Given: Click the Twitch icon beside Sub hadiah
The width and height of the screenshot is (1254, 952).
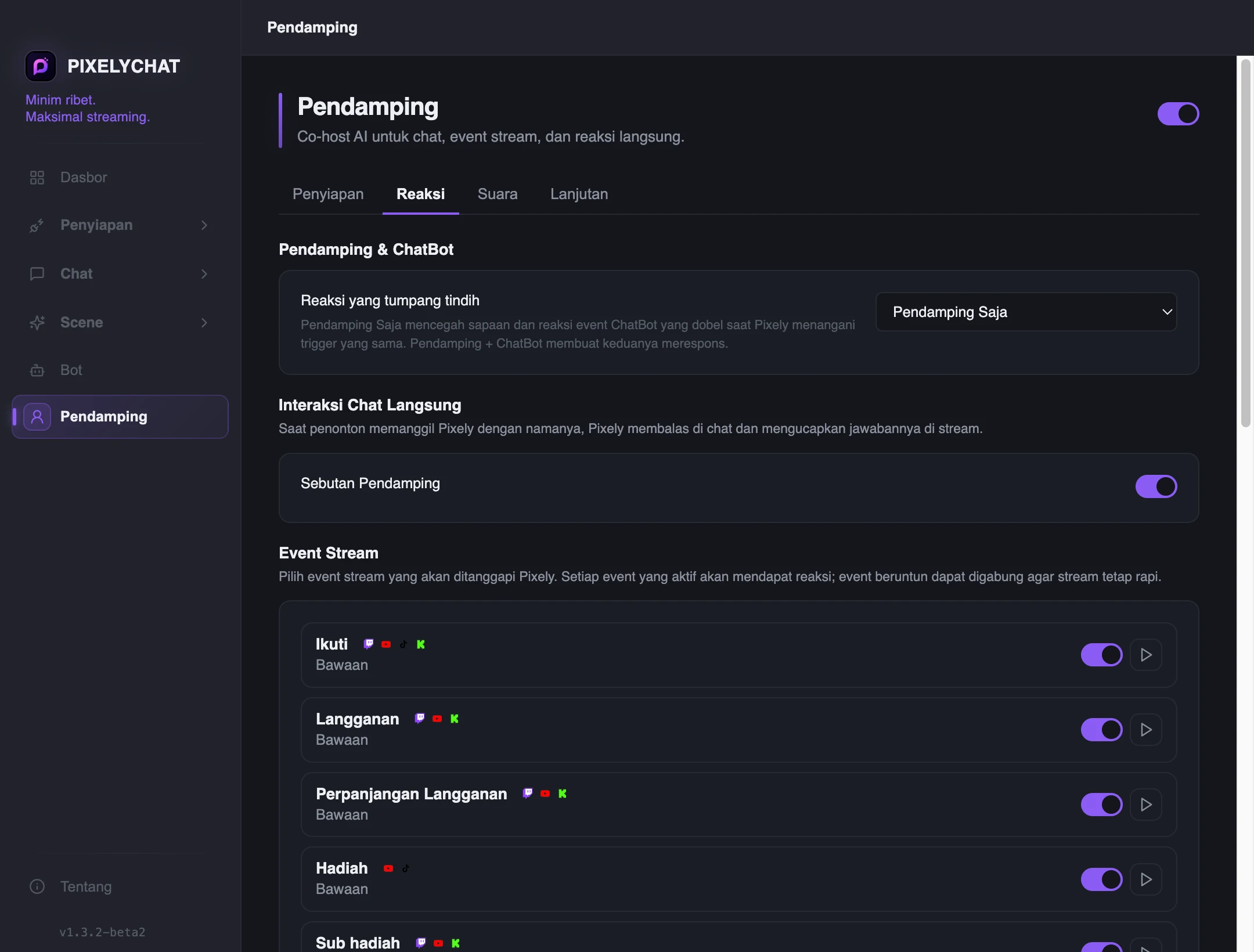Looking at the screenshot, I should tap(421, 943).
